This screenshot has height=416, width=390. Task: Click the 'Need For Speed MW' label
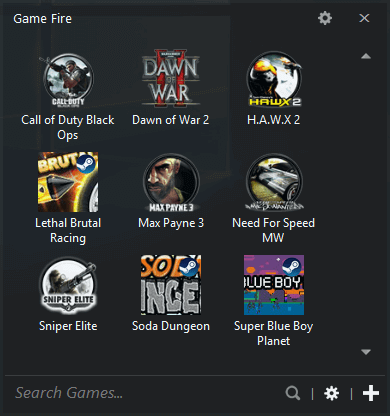pos(273,230)
